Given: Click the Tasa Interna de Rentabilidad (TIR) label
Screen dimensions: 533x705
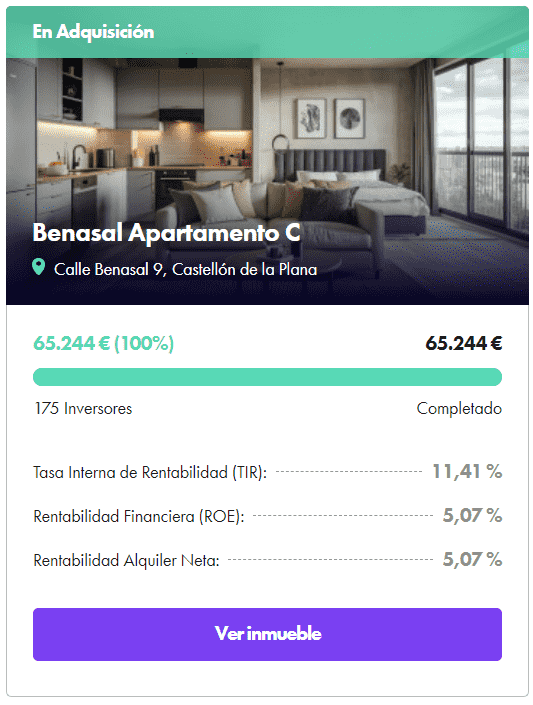Looking at the screenshot, I should pyautogui.click(x=150, y=473).
